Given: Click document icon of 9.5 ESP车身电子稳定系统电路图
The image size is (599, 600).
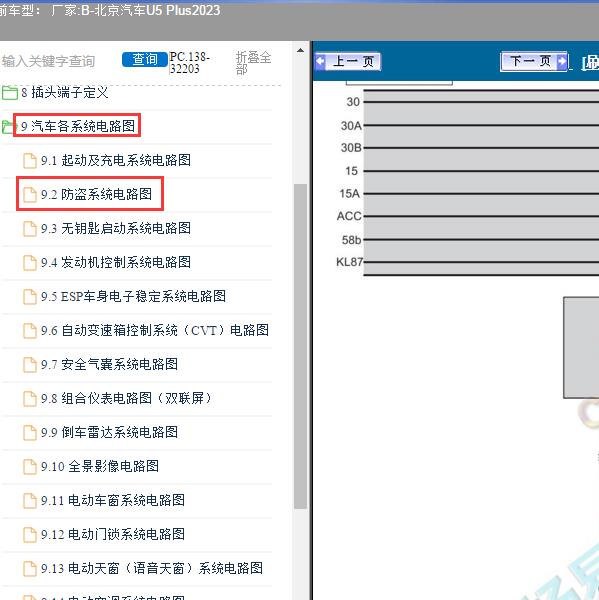Looking at the screenshot, I should [30, 297].
